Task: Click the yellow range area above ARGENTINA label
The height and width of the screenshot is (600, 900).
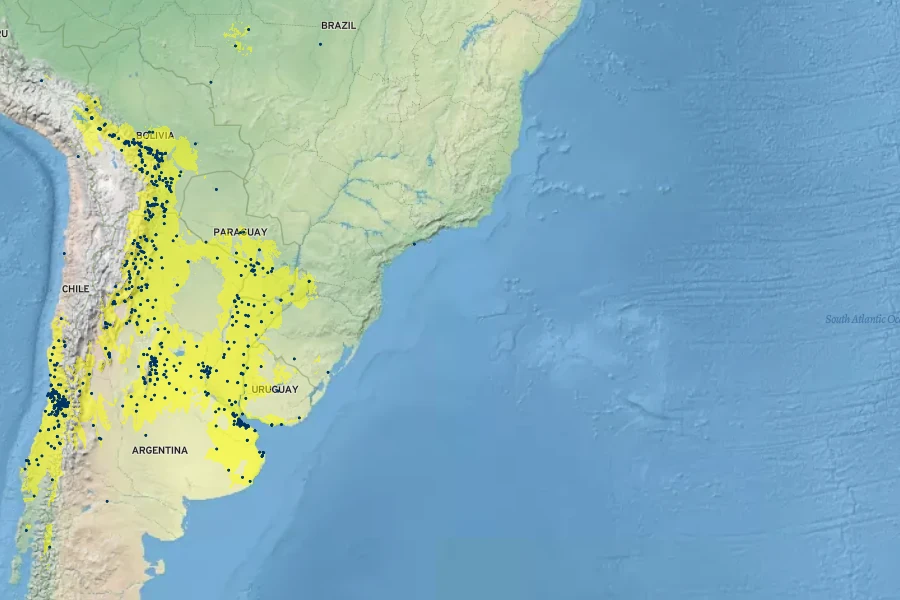Action: (x=170, y=400)
